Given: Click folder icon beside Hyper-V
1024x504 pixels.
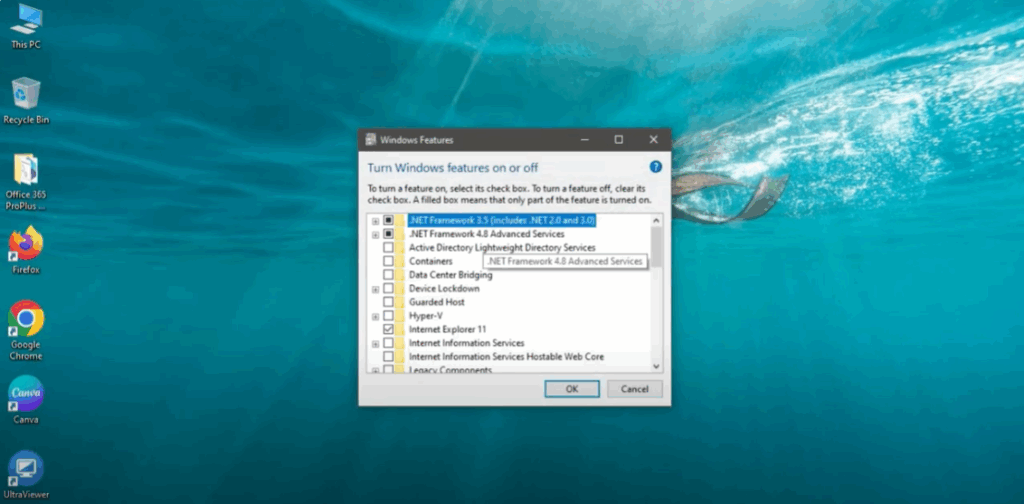Looking at the screenshot, I should 400,316.
